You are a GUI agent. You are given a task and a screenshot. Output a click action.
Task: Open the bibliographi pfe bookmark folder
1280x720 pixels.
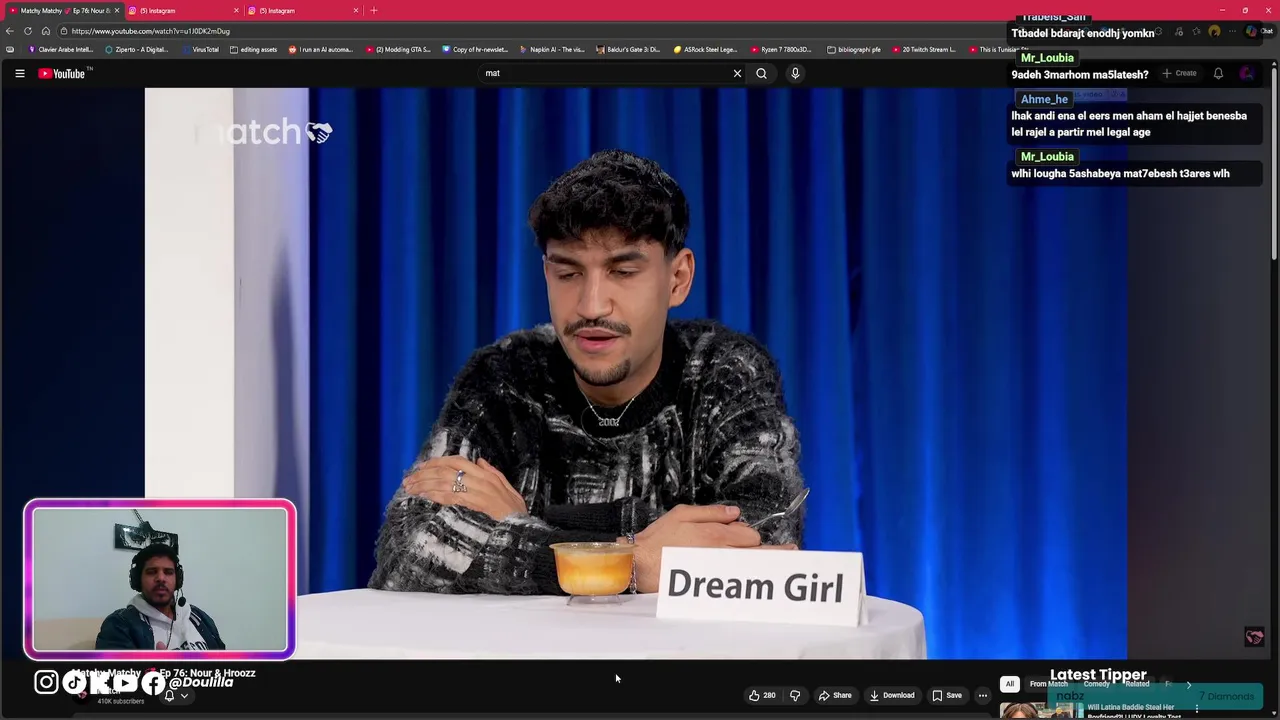pos(855,49)
